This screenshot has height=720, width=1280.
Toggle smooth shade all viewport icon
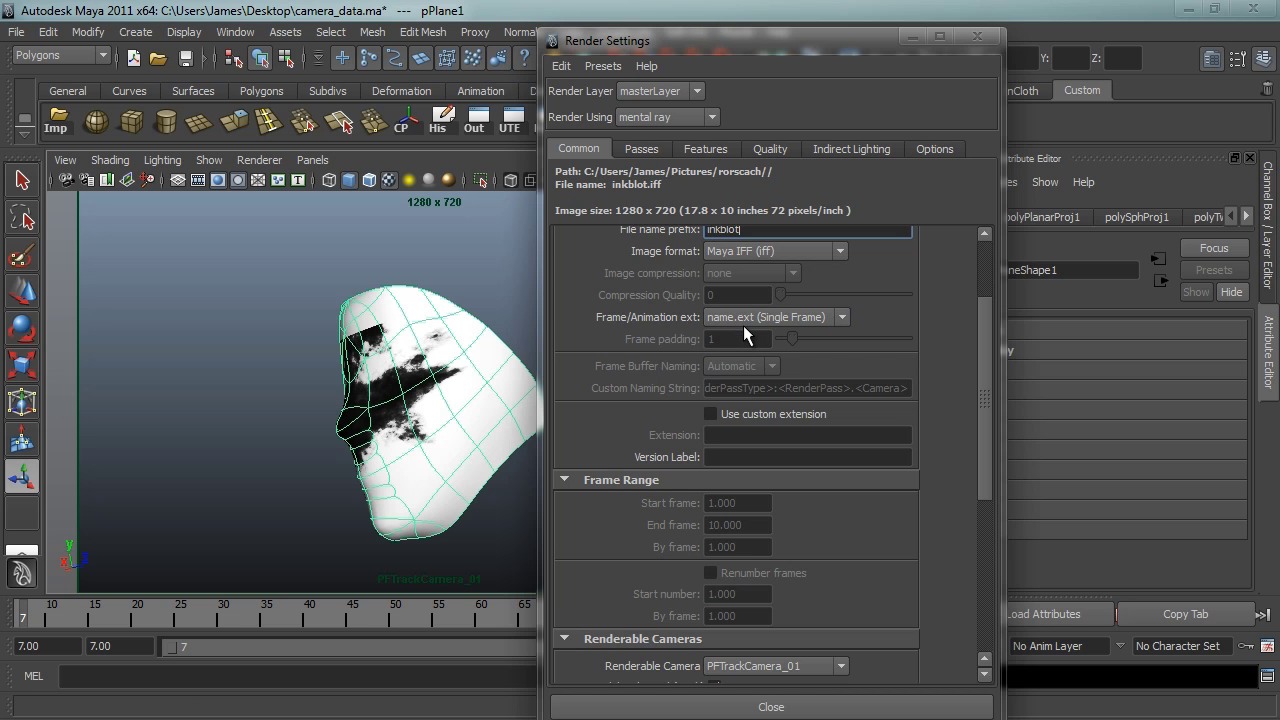[349, 180]
